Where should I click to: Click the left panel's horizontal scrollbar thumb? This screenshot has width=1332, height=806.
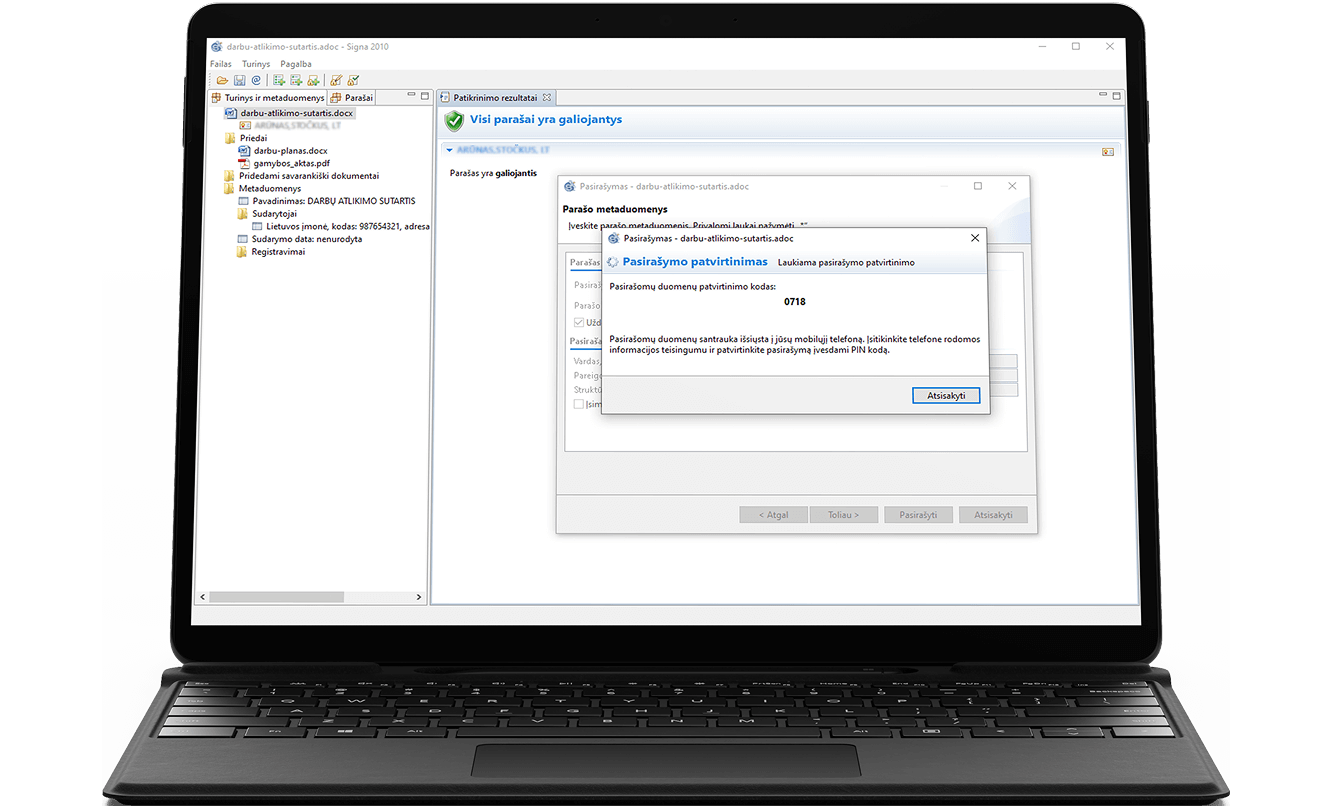coord(276,597)
